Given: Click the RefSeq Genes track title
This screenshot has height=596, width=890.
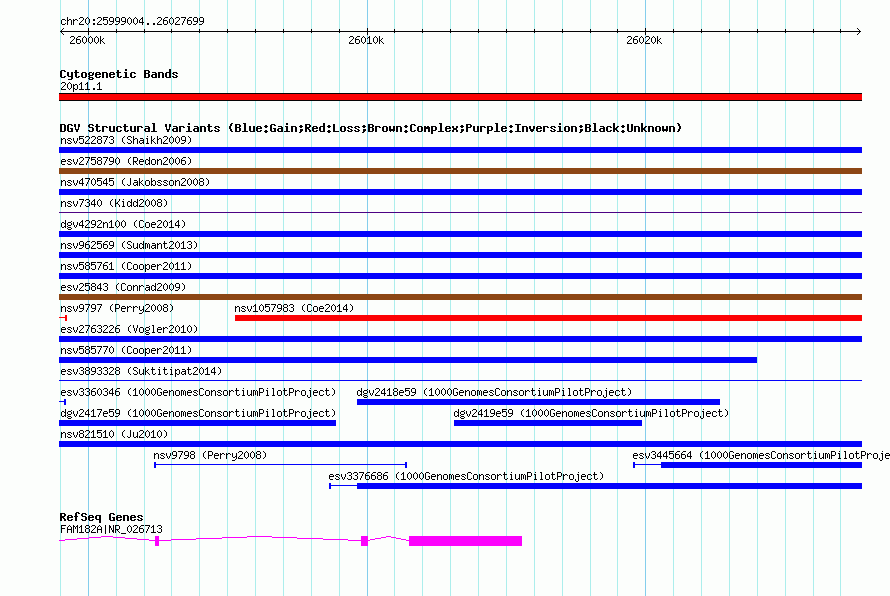Looking at the screenshot, I should (x=101, y=517).
